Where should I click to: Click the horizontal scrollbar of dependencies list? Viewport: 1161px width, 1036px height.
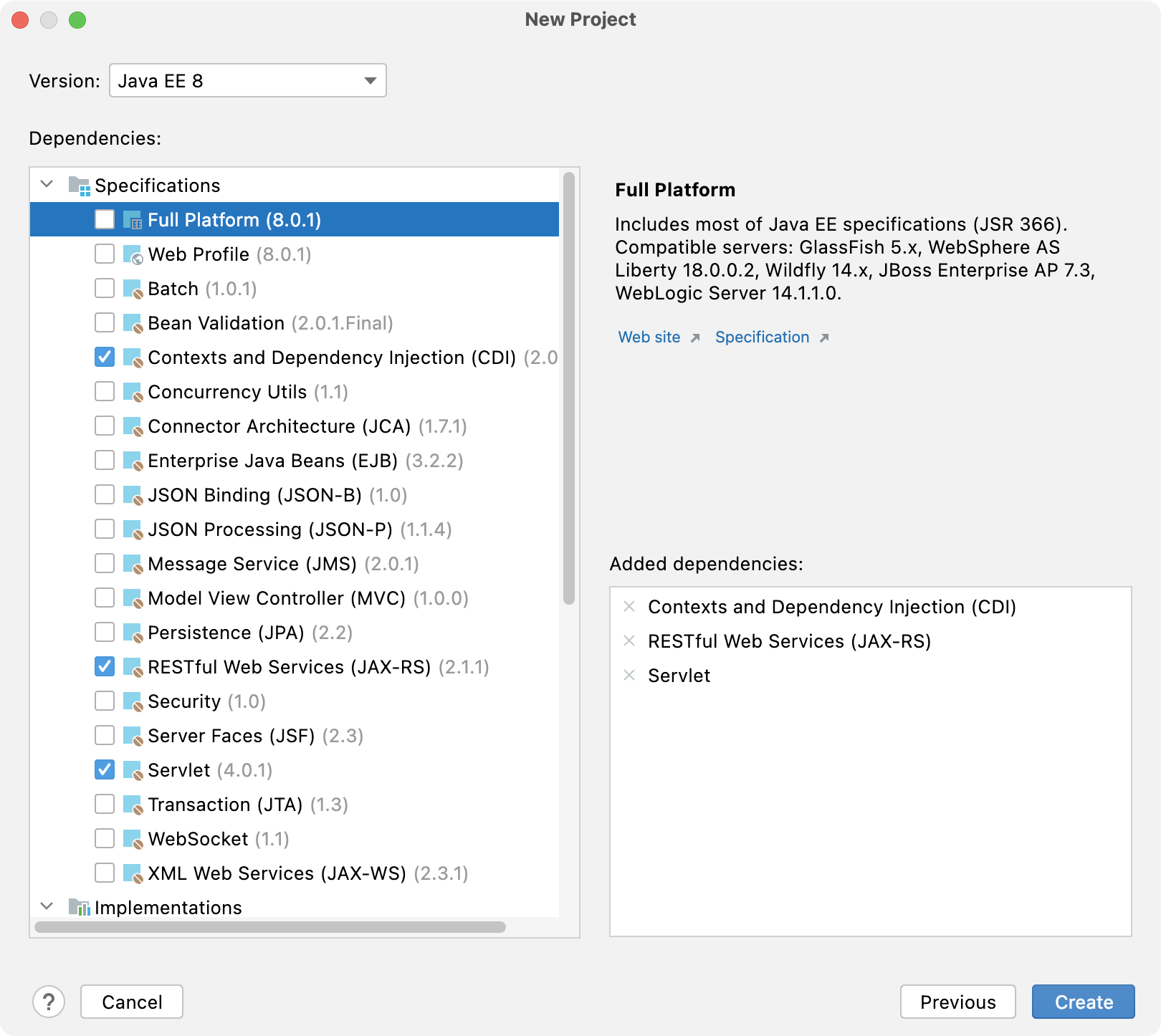point(270,927)
